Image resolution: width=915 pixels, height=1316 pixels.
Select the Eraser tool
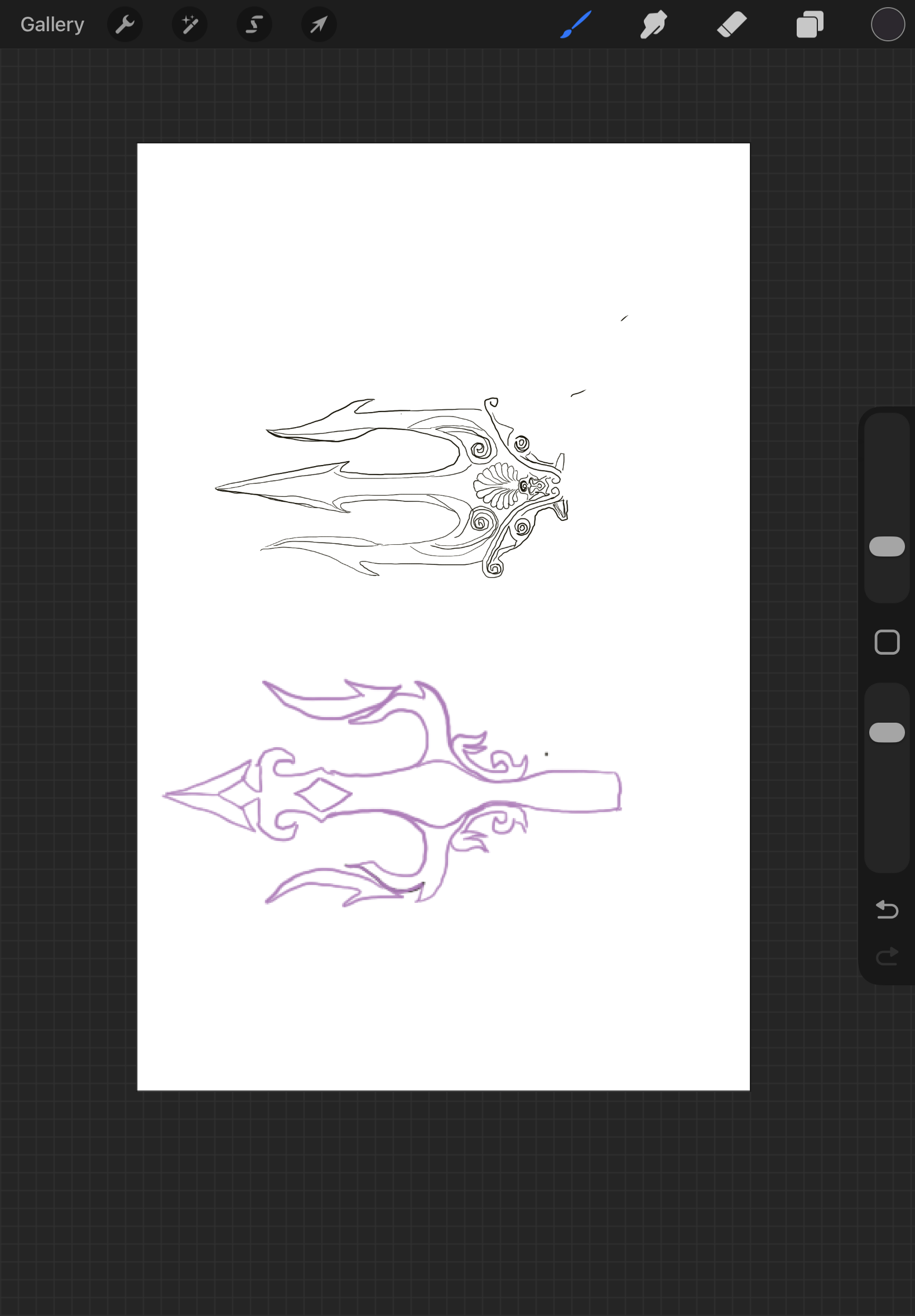[x=731, y=25]
